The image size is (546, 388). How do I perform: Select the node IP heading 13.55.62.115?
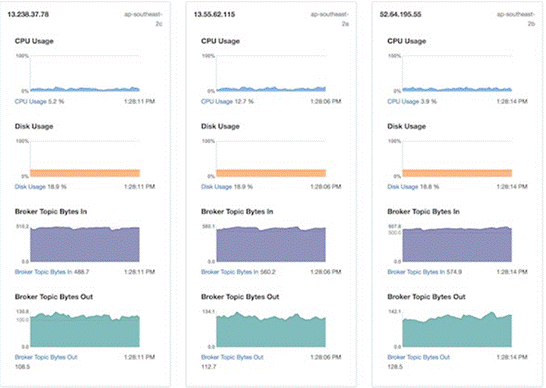(214, 14)
